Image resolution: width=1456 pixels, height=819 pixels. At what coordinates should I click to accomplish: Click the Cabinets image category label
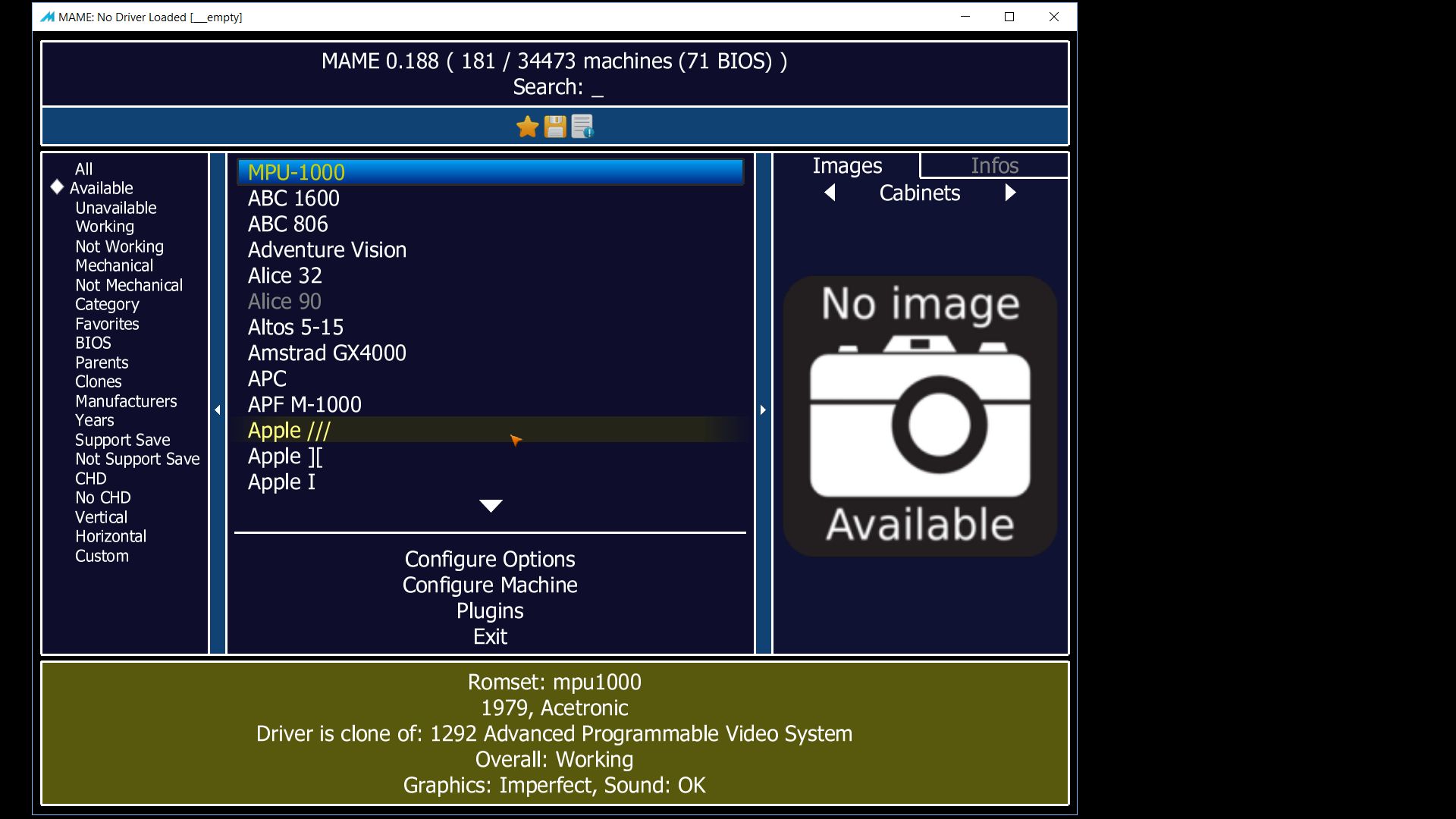[920, 193]
